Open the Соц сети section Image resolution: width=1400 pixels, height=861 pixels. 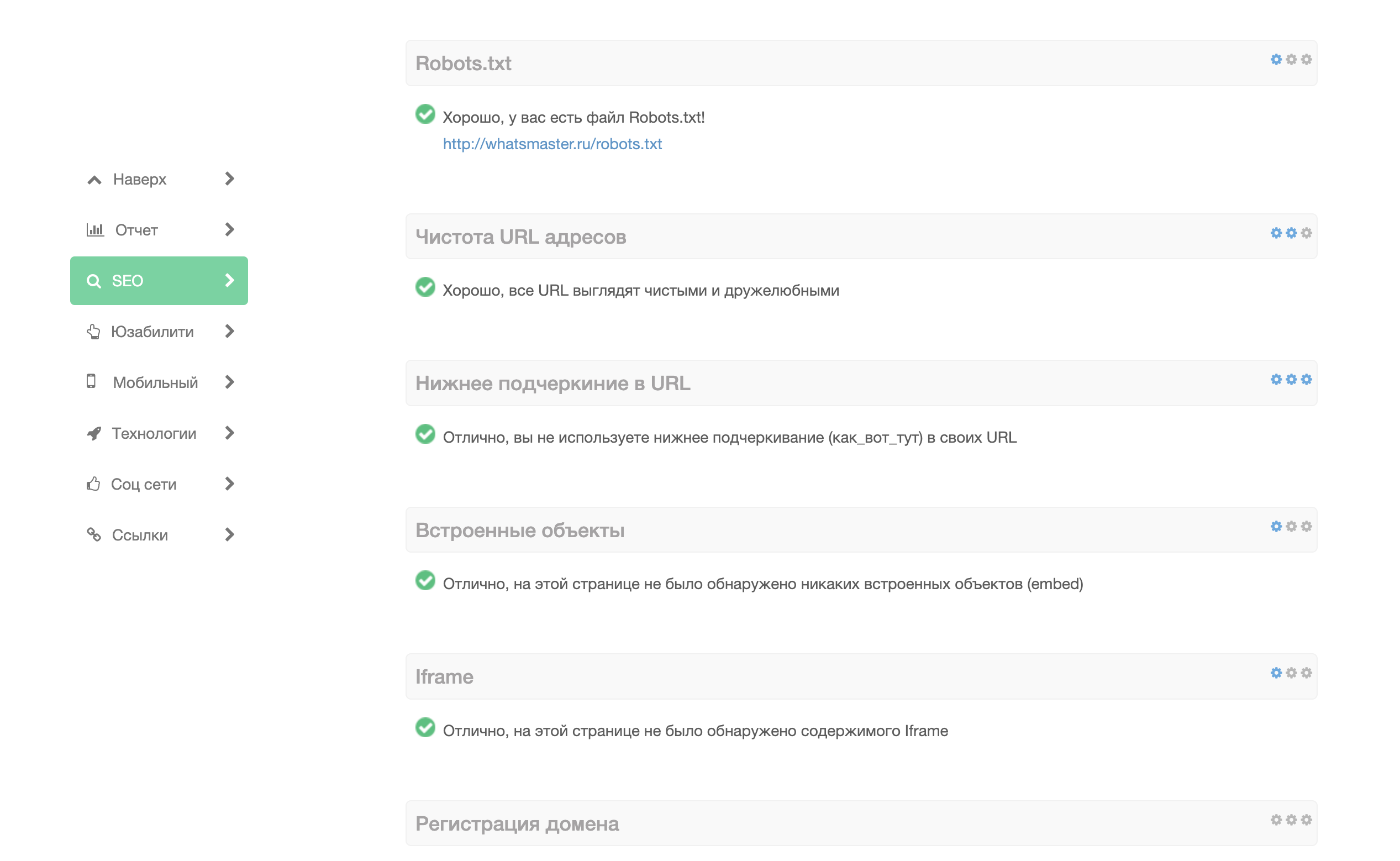(x=144, y=485)
